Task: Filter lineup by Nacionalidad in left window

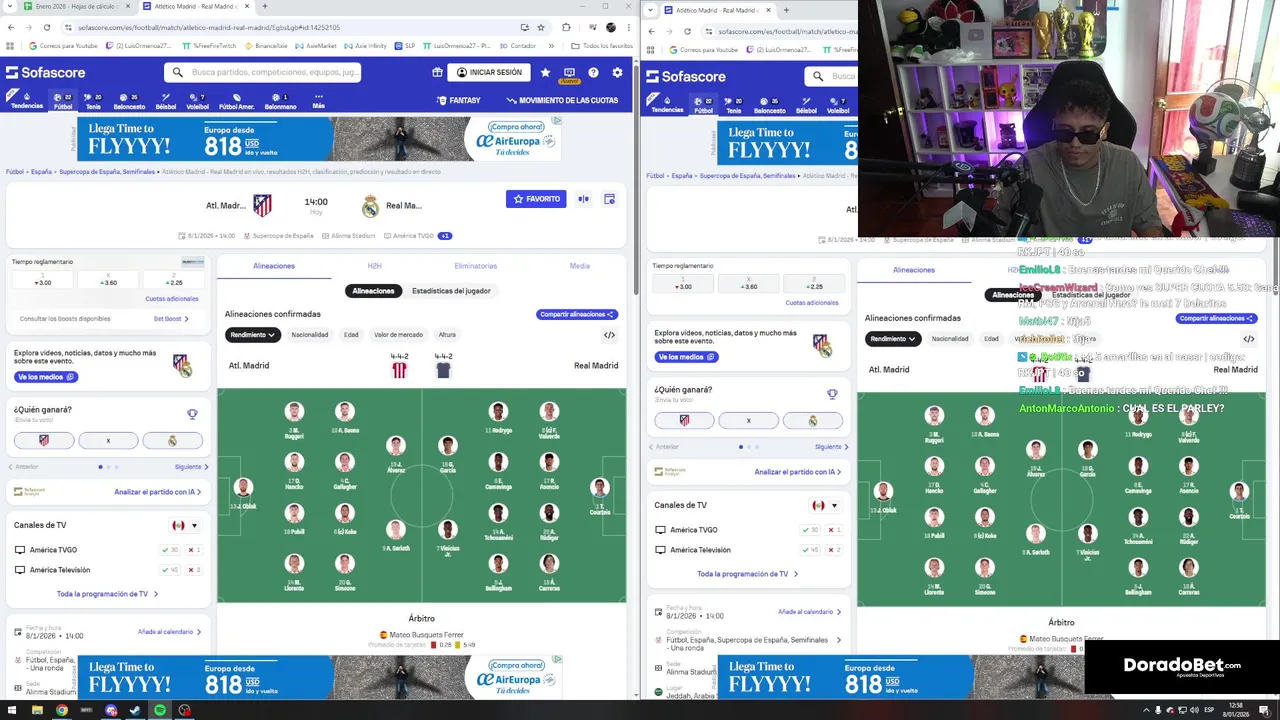Action: click(x=309, y=335)
